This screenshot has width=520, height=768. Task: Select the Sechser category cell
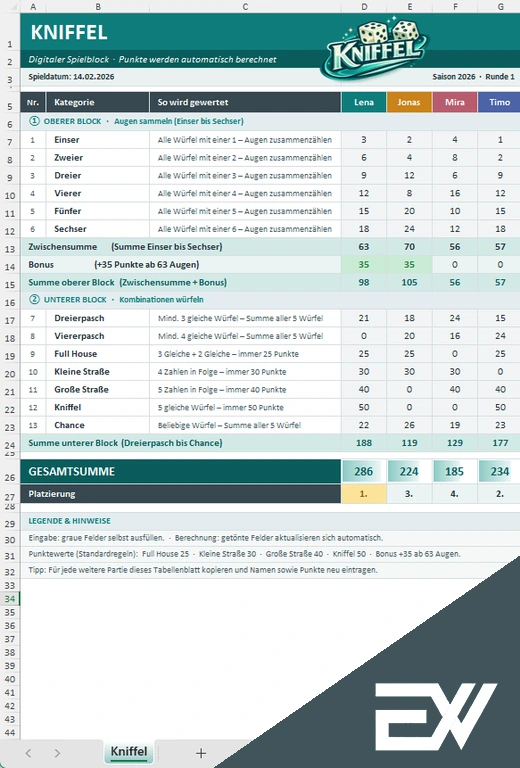click(x=98, y=229)
